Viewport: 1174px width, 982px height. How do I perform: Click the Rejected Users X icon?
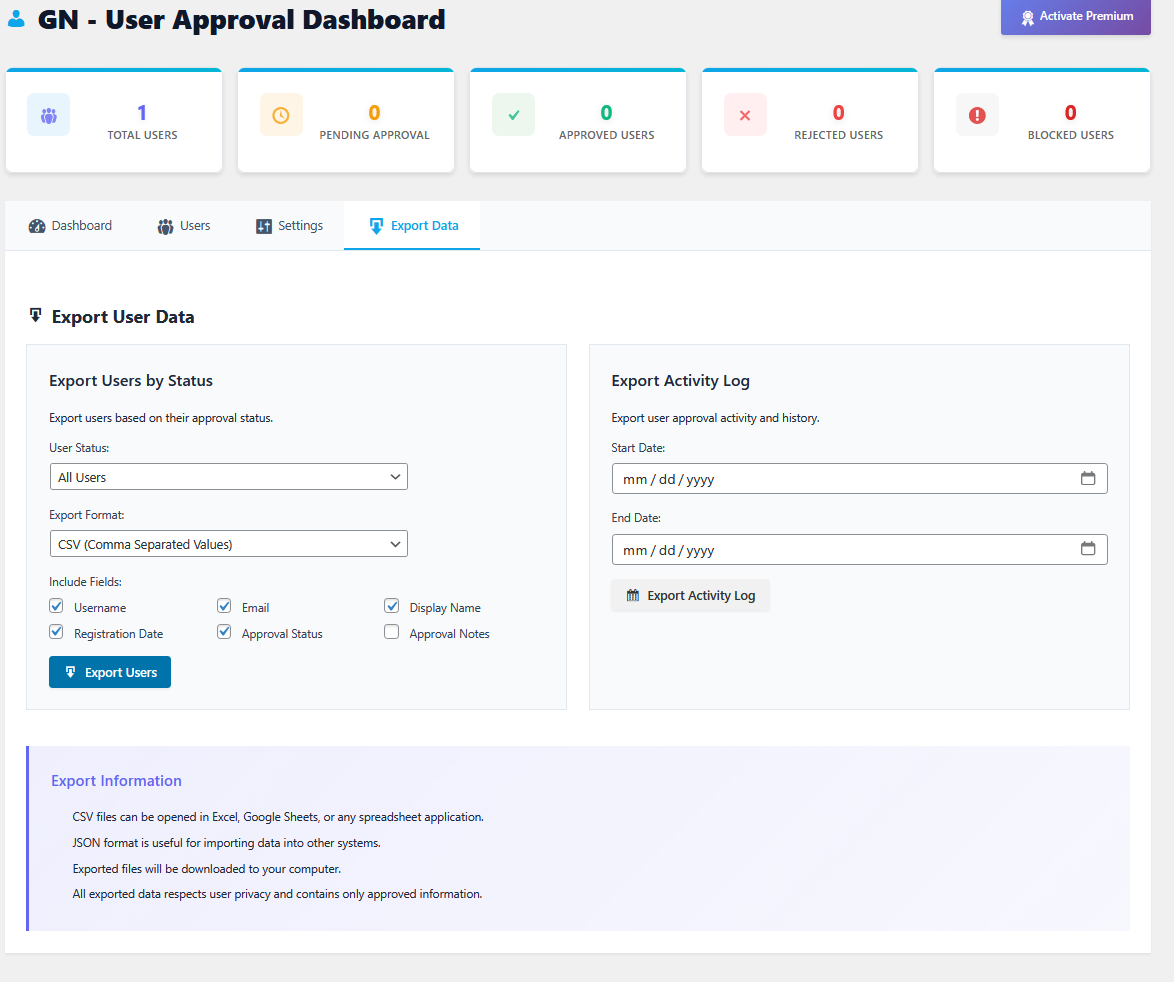(x=744, y=113)
